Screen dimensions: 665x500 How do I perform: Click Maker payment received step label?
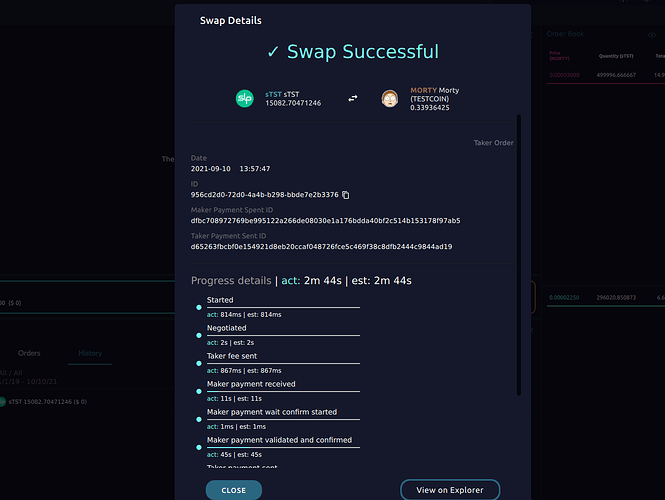point(251,384)
